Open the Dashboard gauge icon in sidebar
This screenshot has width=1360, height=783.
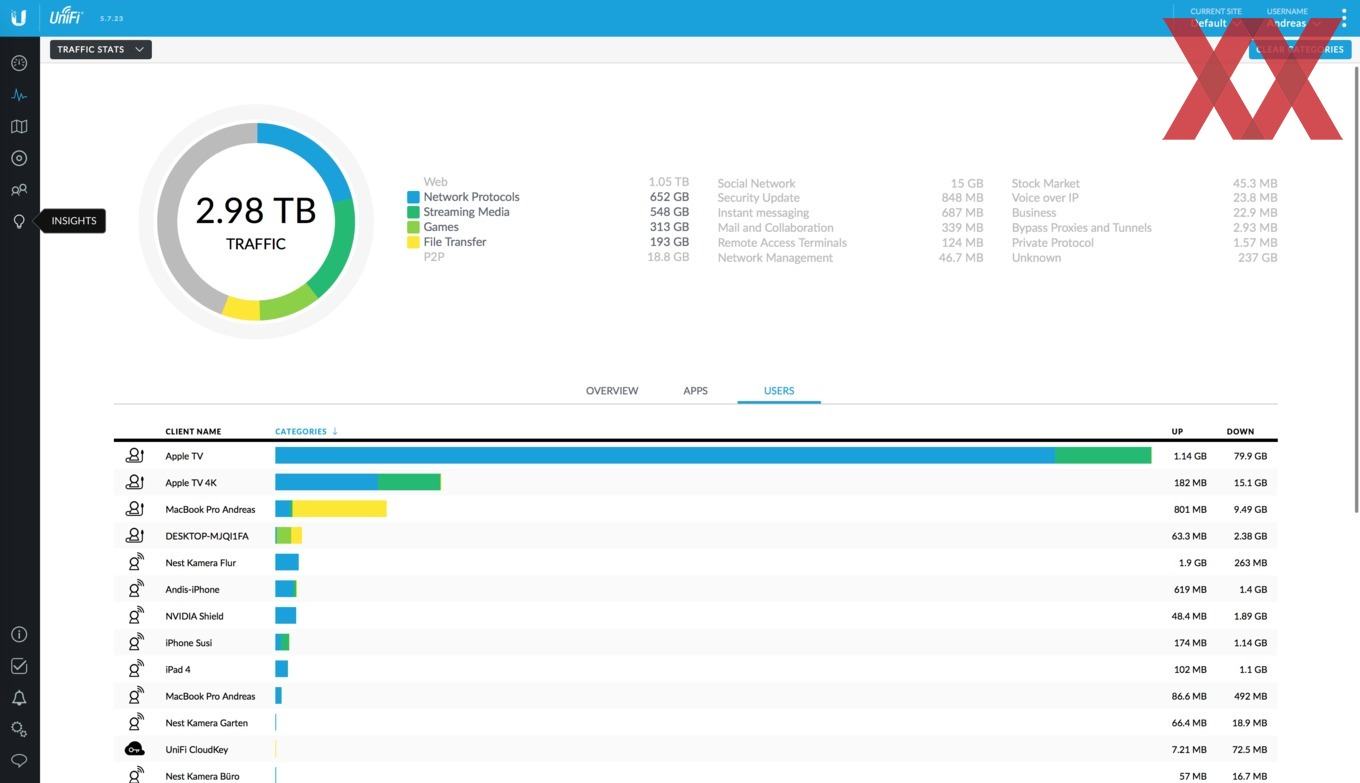click(19, 63)
